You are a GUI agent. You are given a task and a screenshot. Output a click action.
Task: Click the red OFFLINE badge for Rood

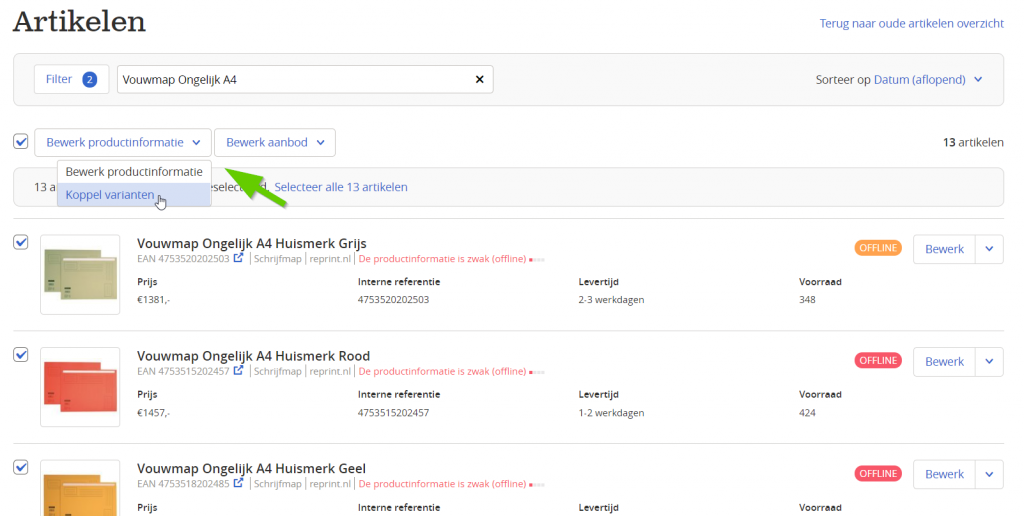(x=878, y=361)
